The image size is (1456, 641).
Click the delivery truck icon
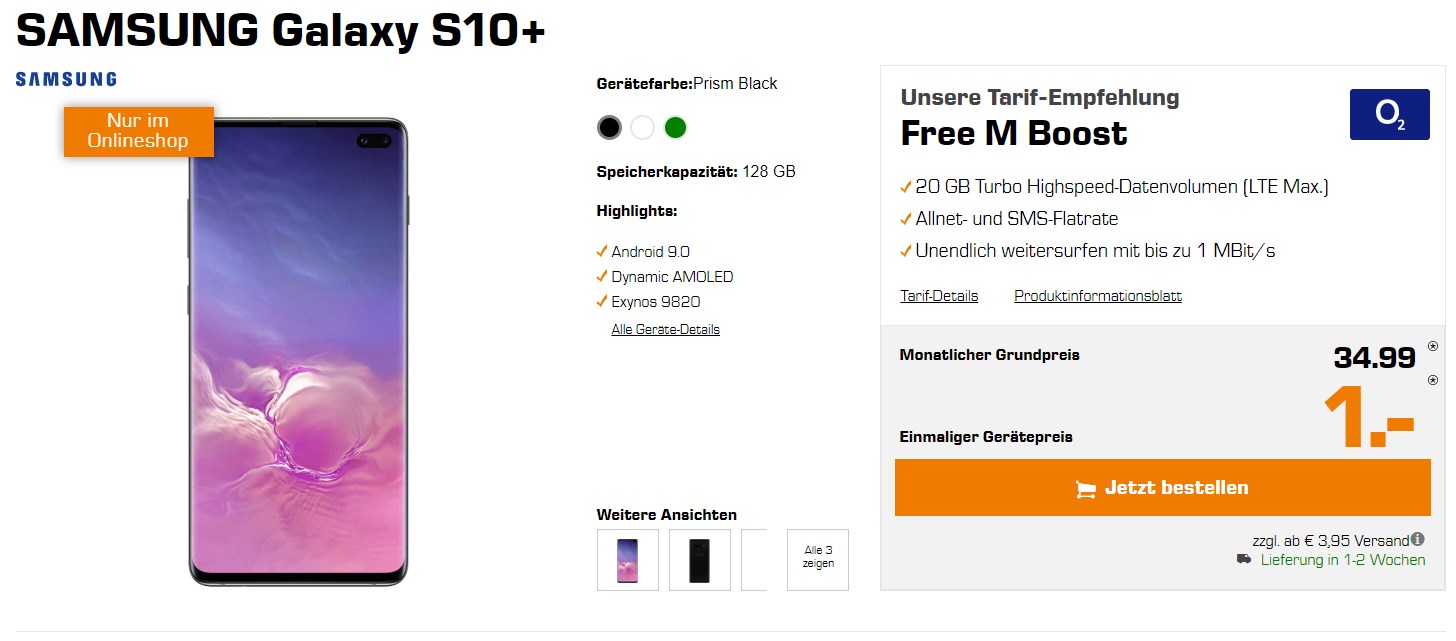click(x=1244, y=560)
